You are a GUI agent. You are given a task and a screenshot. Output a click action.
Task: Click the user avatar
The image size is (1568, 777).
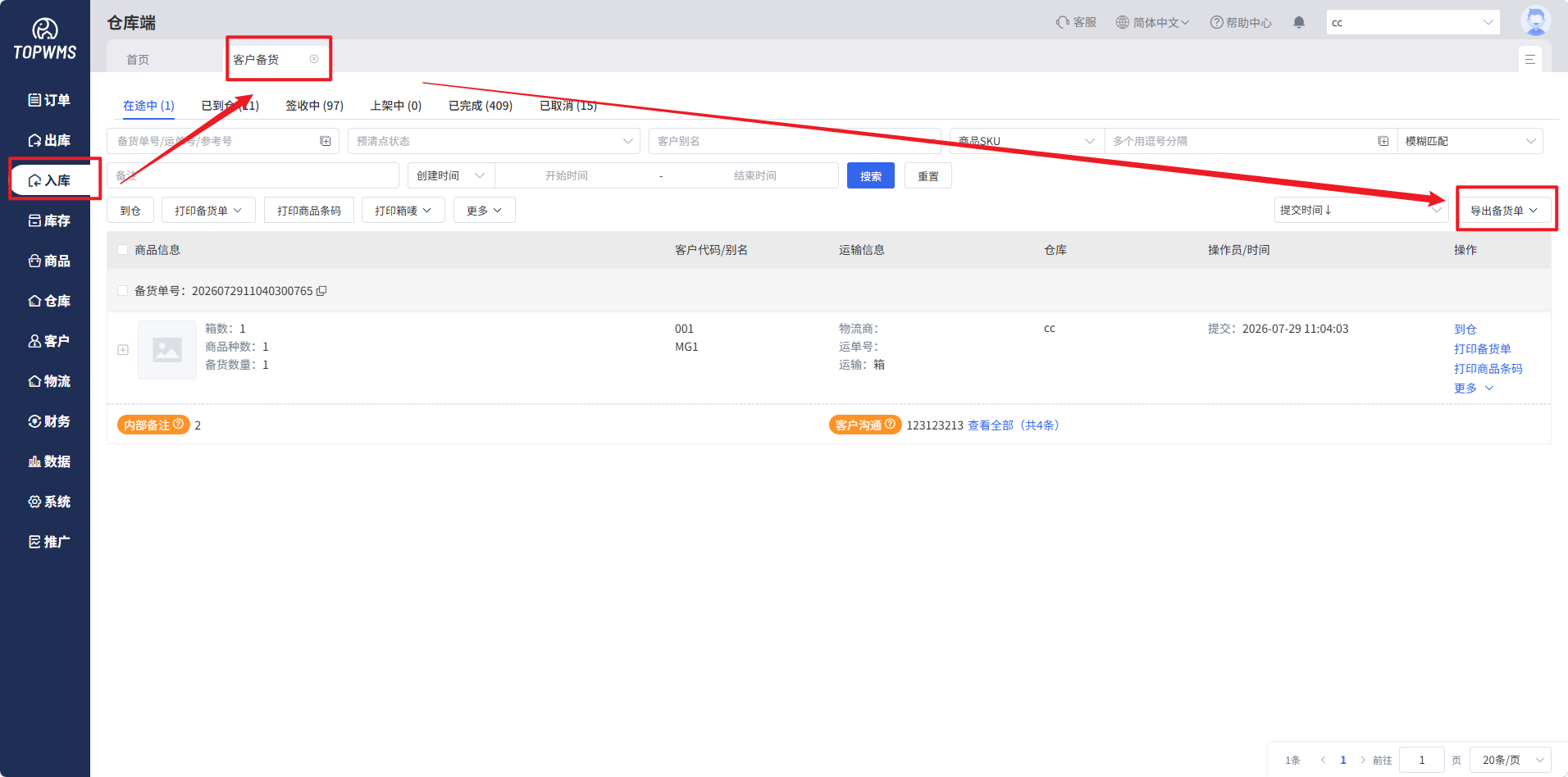tap(1535, 20)
